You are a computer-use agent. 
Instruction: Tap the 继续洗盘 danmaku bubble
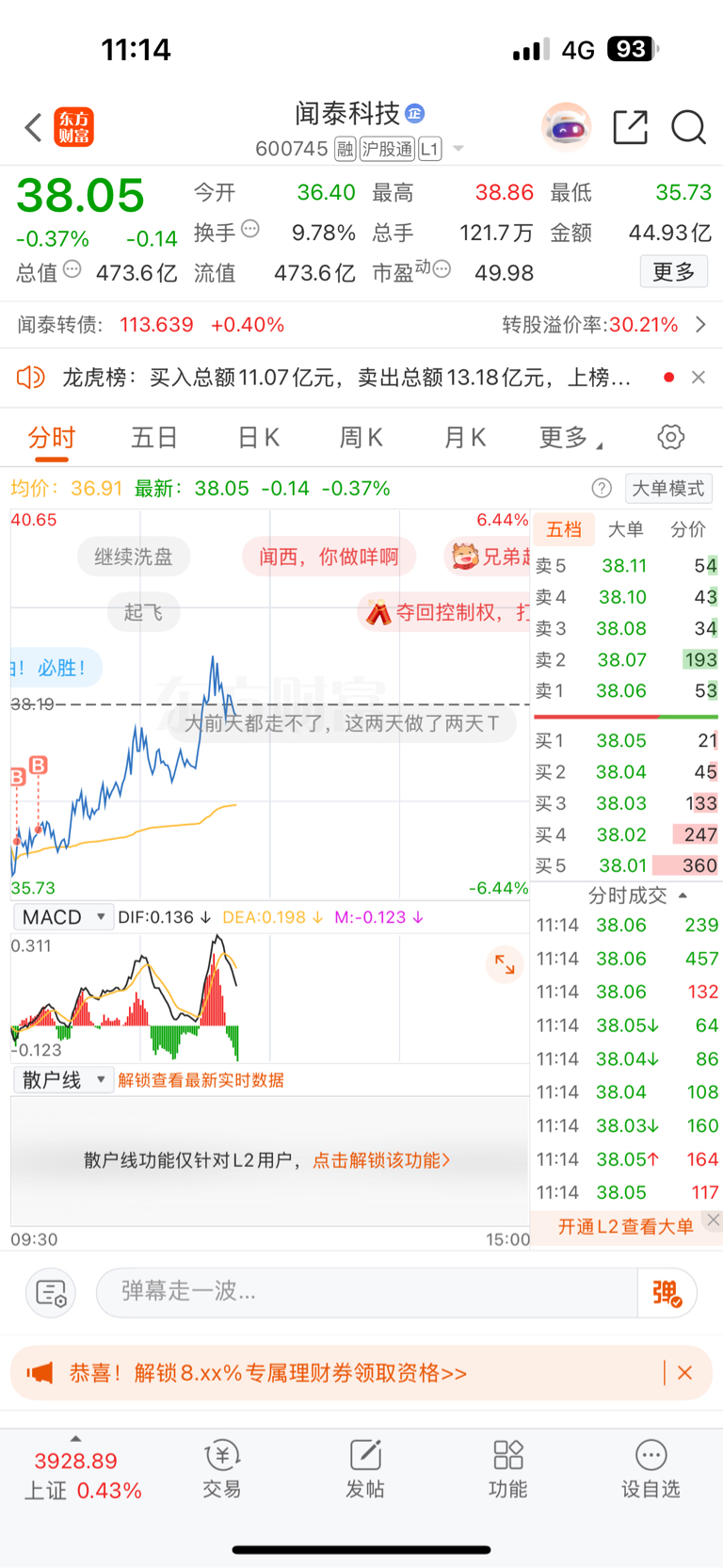(x=134, y=557)
